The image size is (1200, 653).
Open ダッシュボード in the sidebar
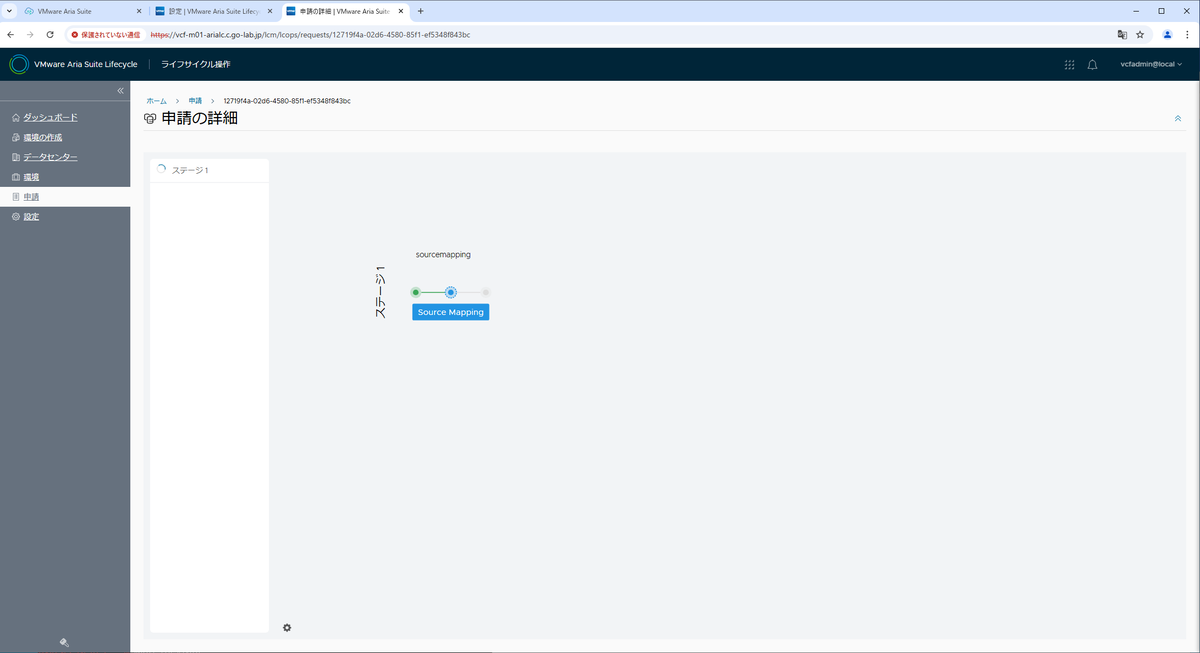coord(50,117)
